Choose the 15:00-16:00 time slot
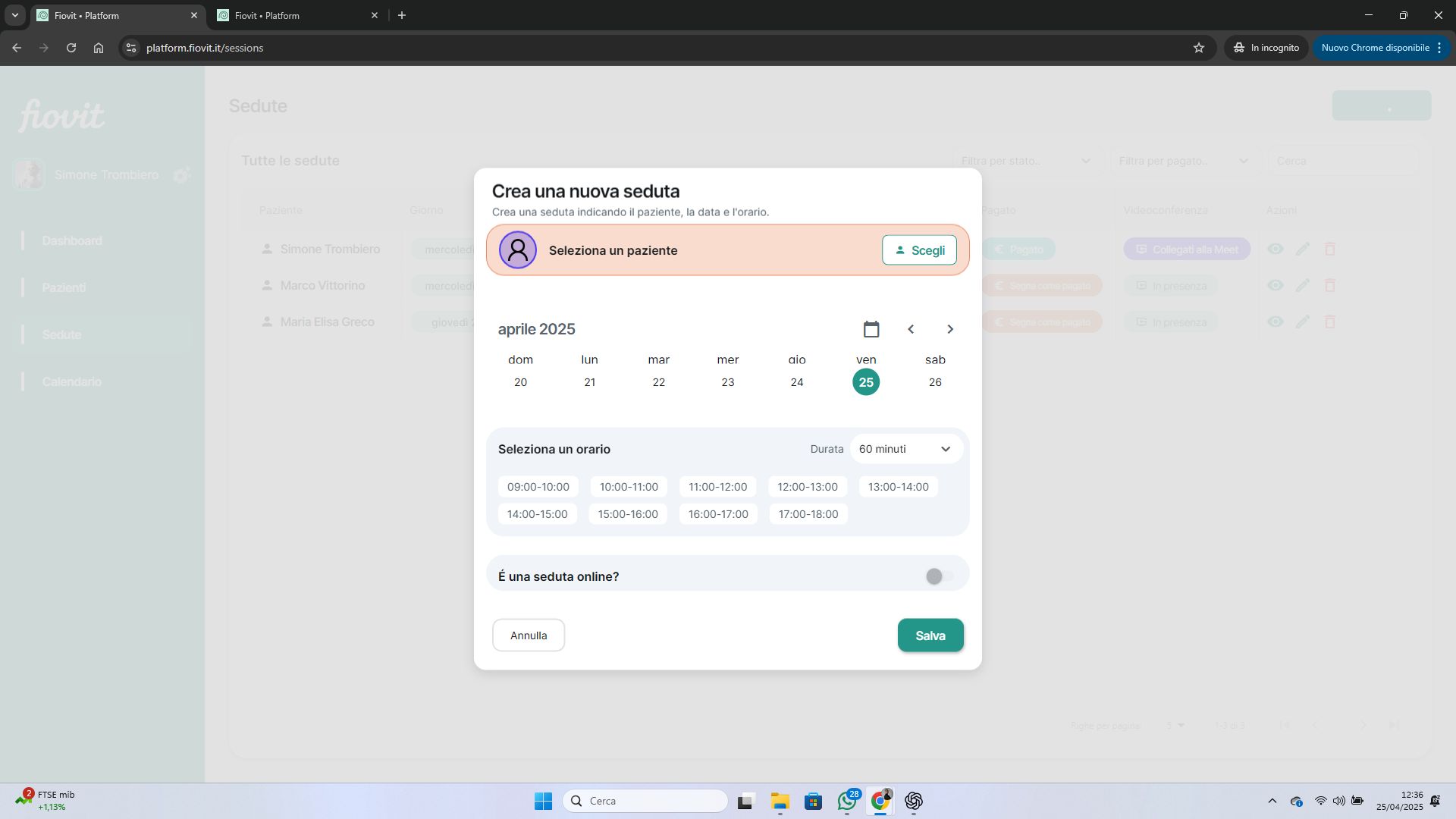The image size is (1456, 819). (628, 514)
